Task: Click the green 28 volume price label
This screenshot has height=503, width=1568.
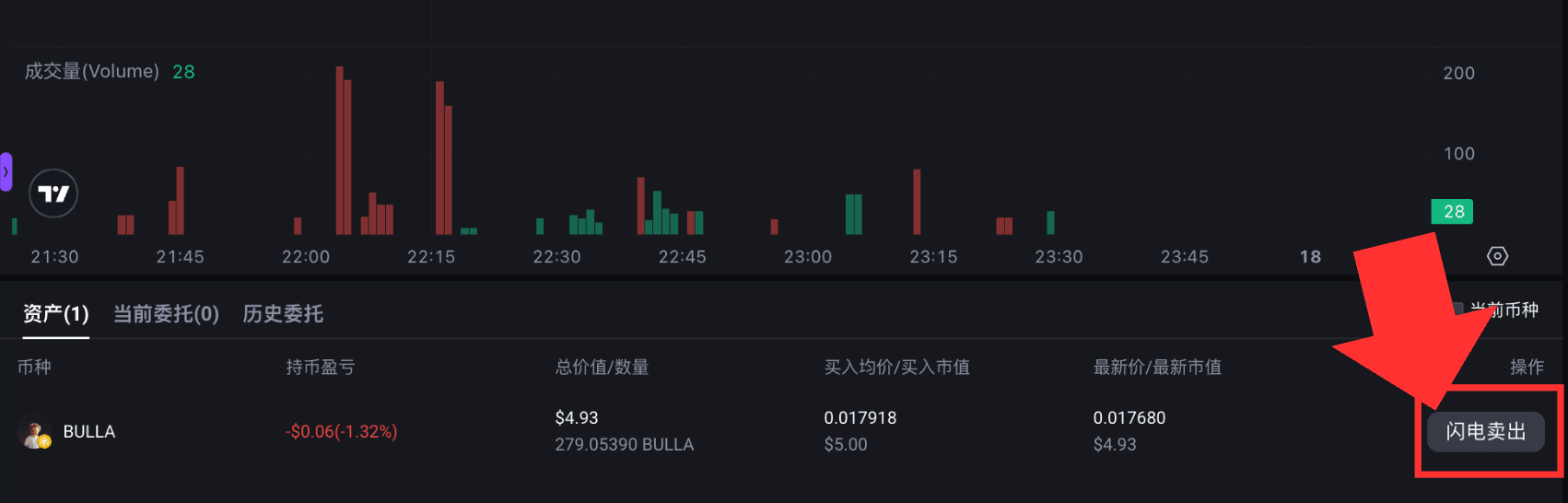Action: click(1452, 212)
